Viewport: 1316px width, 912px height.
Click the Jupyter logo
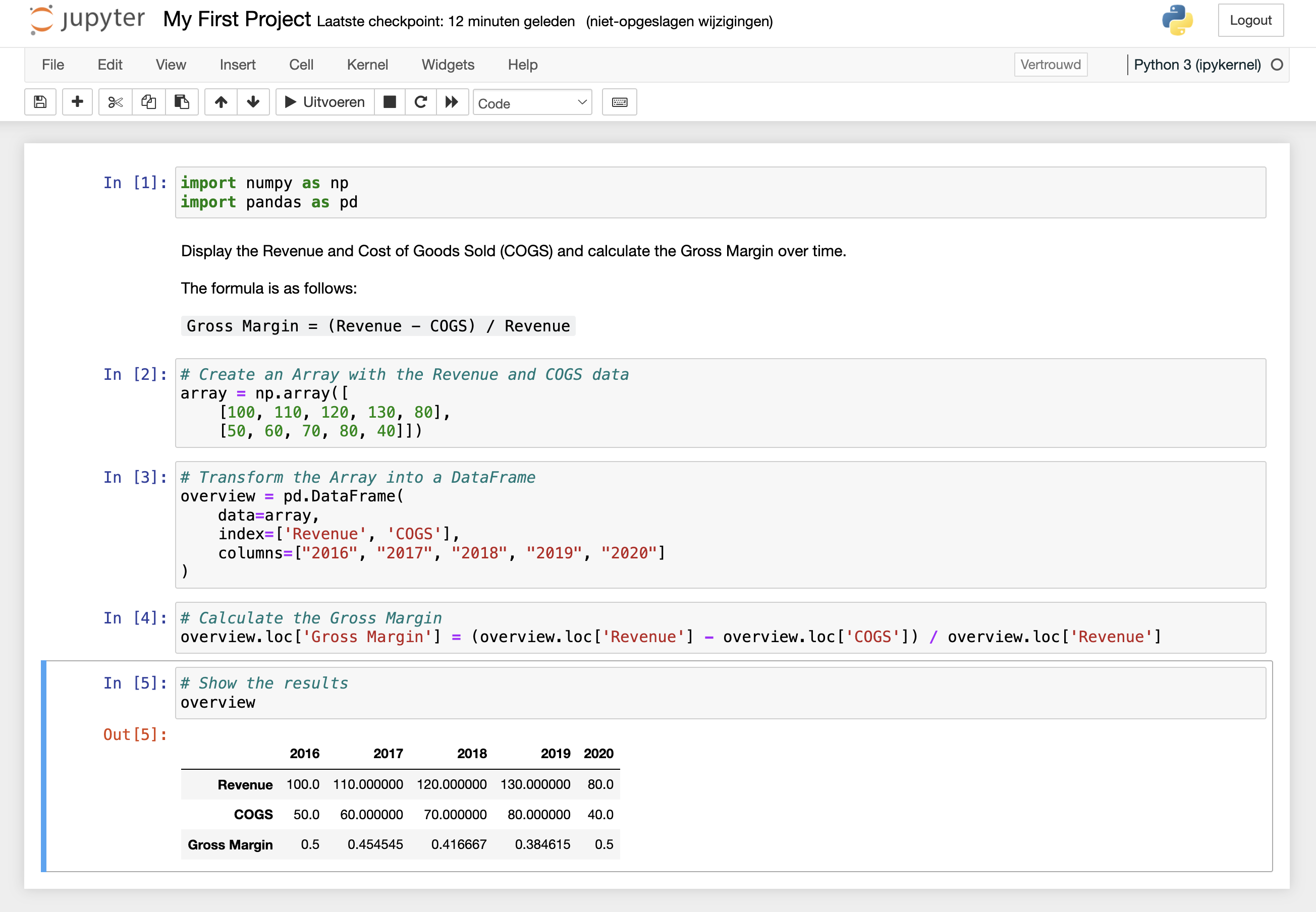point(87,20)
